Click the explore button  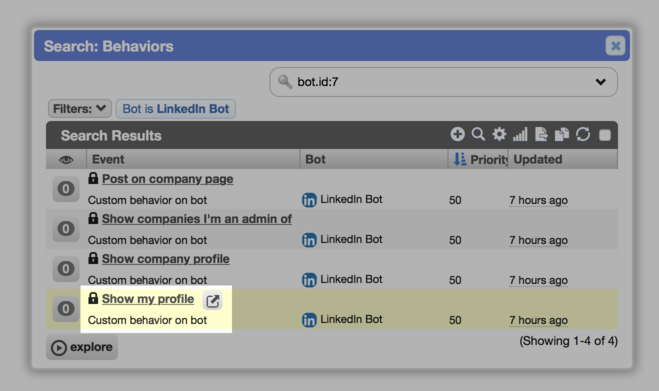(x=82, y=347)
